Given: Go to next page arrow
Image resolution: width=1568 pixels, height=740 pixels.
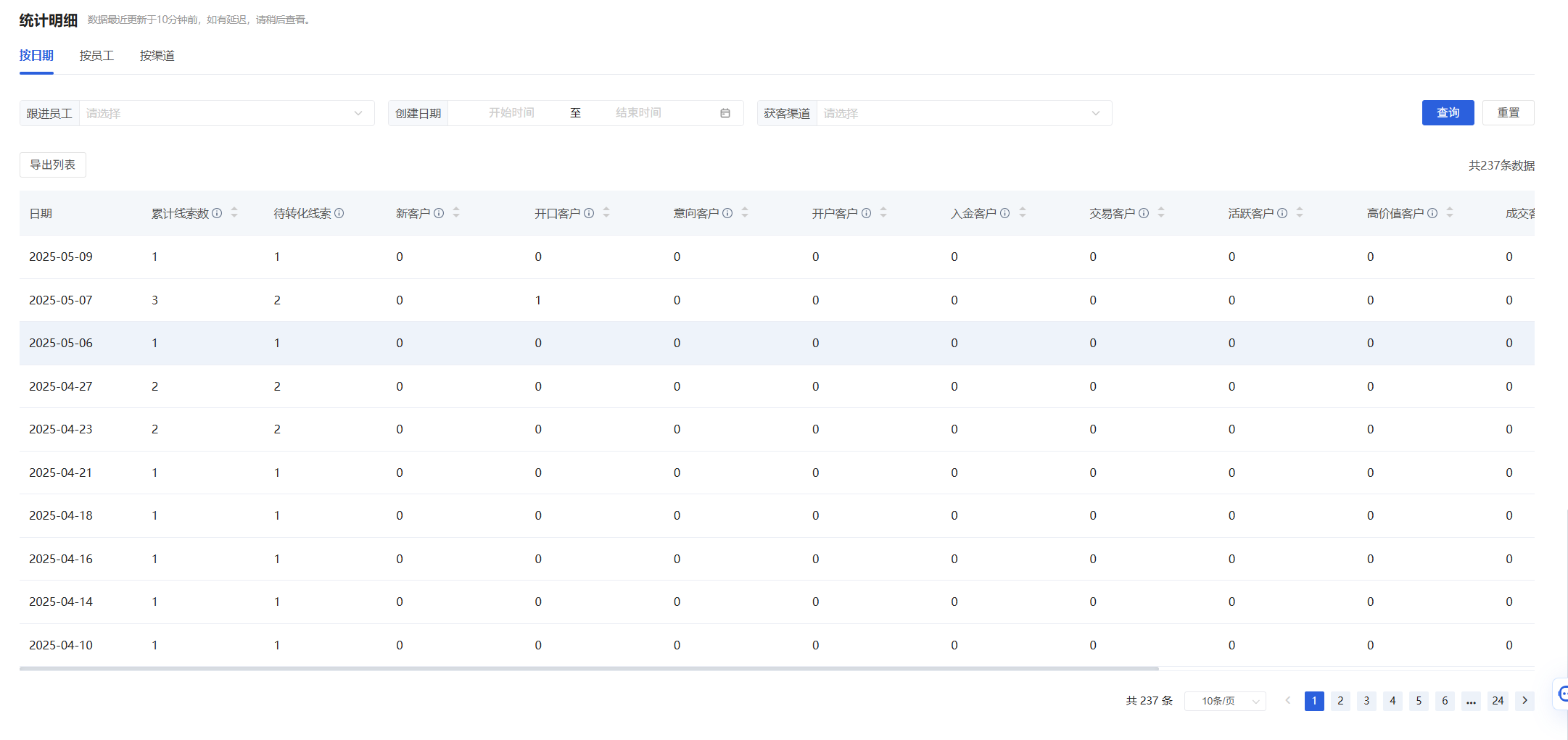Looking at the screenshot, I should pyautogui.click(x=1524, y=701).
